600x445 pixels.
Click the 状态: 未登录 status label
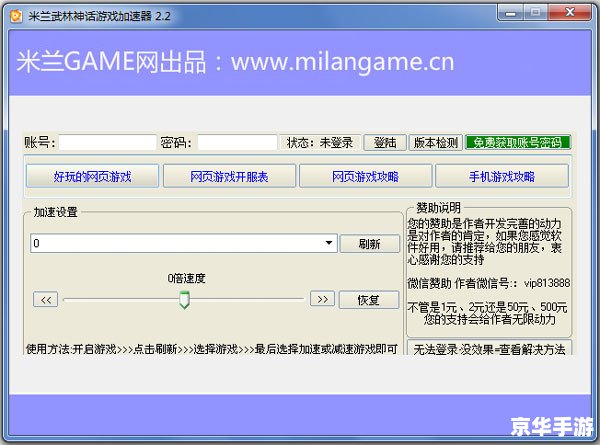coord(320,143)
